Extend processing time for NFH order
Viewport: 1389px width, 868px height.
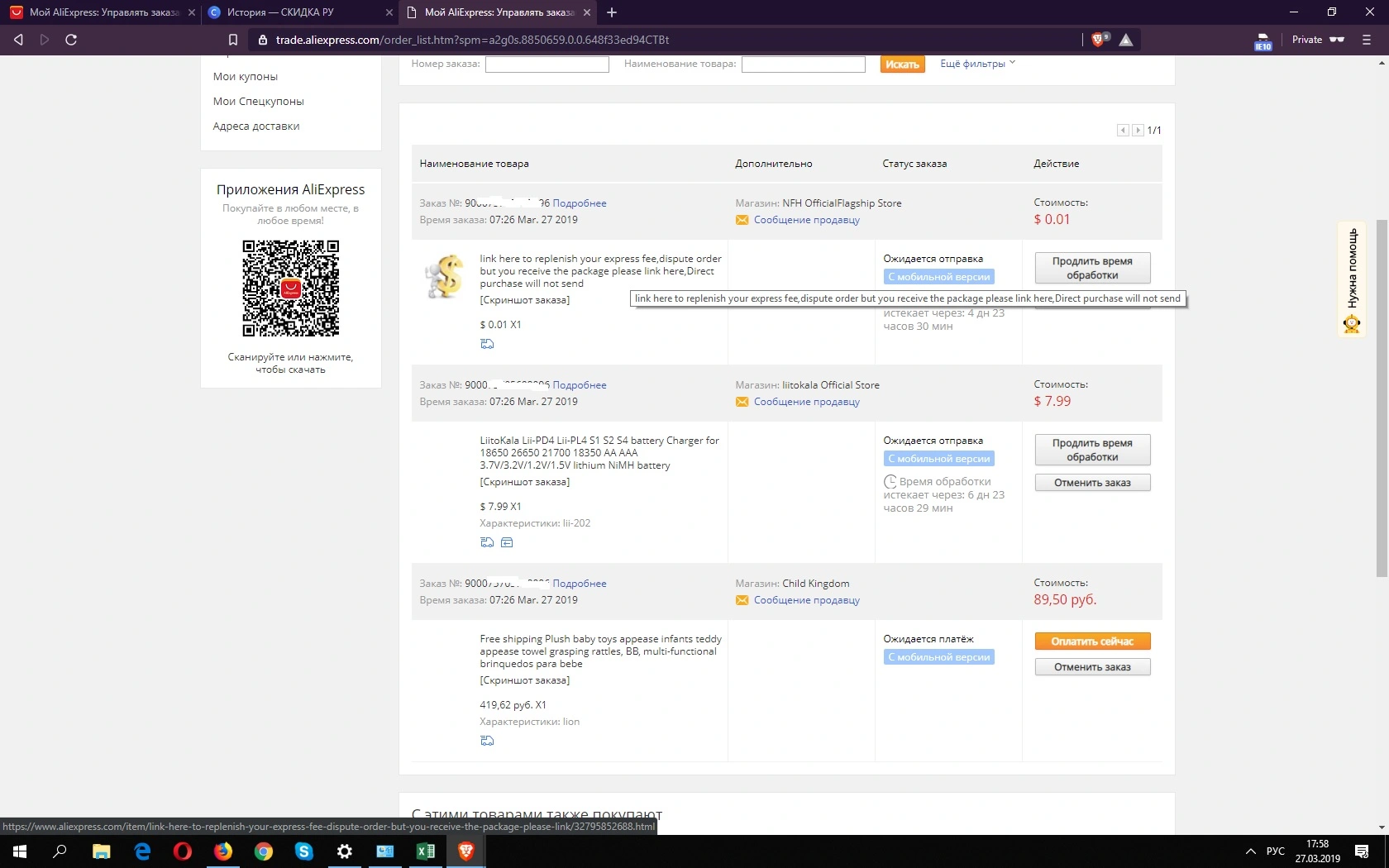pyautogui.click(x=1092, y=268)
